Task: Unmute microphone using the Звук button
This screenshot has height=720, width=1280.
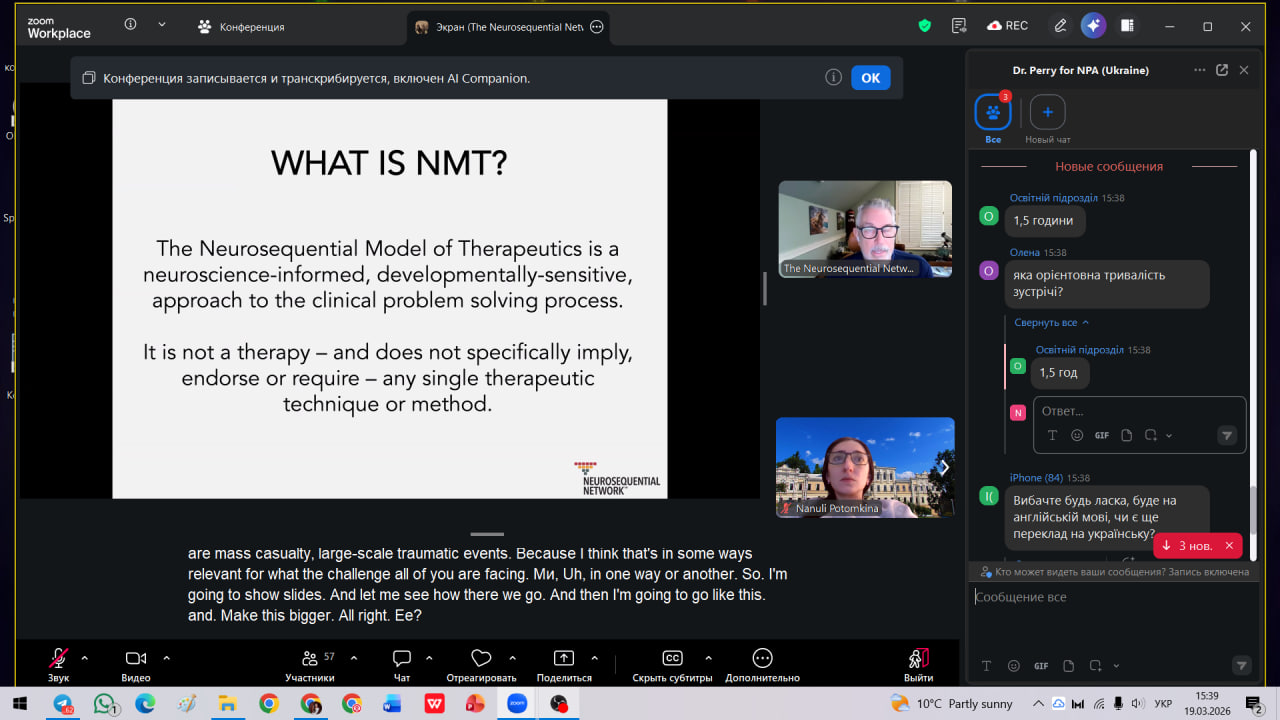Action: click(58, 658)
